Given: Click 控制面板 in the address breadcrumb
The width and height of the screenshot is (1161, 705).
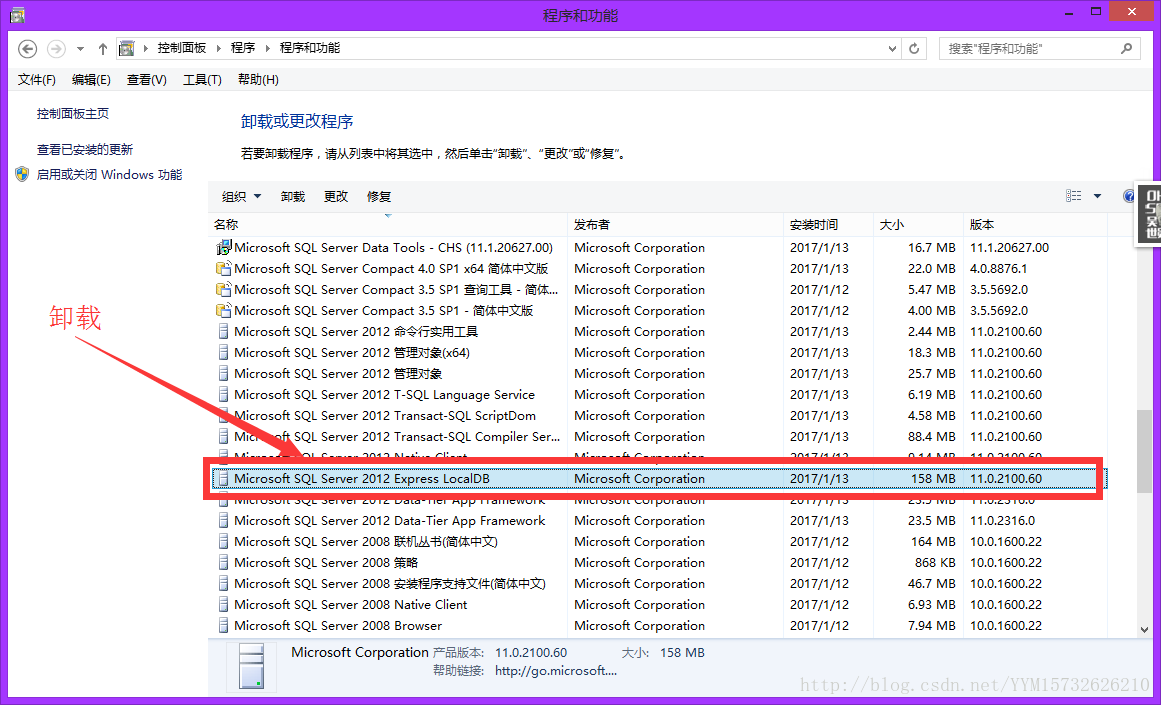Looking at the screenshot, I should 181,47.
